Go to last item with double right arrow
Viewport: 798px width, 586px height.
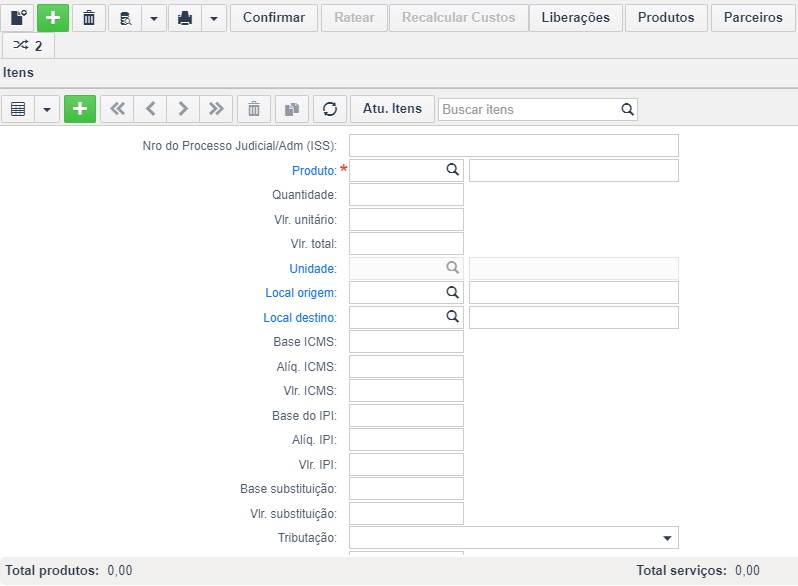pos(216,109)
